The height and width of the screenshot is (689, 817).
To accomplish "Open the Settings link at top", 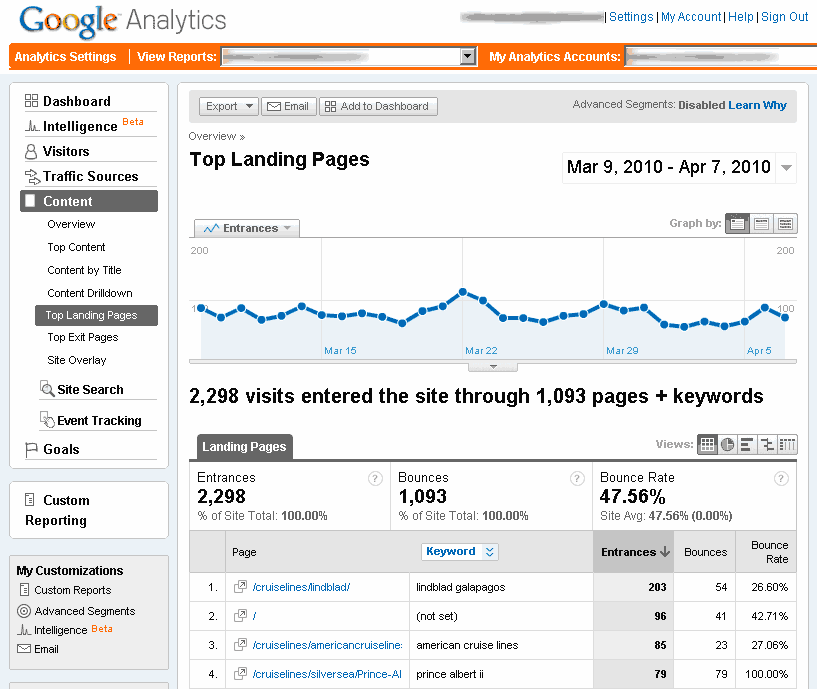I will pyautogui.click(x=631, y=17).
